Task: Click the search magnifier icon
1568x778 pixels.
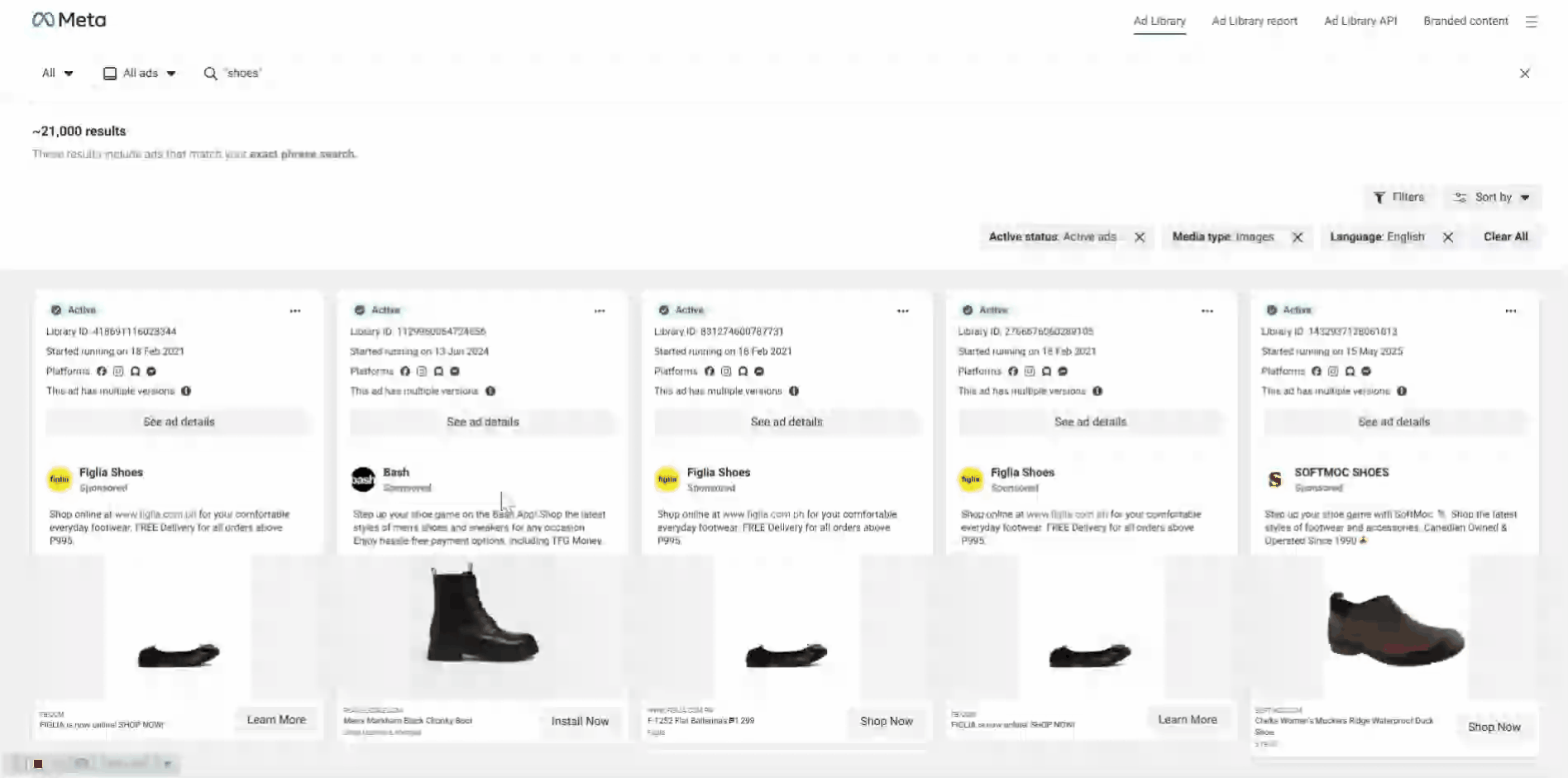Action: (210, 73)
